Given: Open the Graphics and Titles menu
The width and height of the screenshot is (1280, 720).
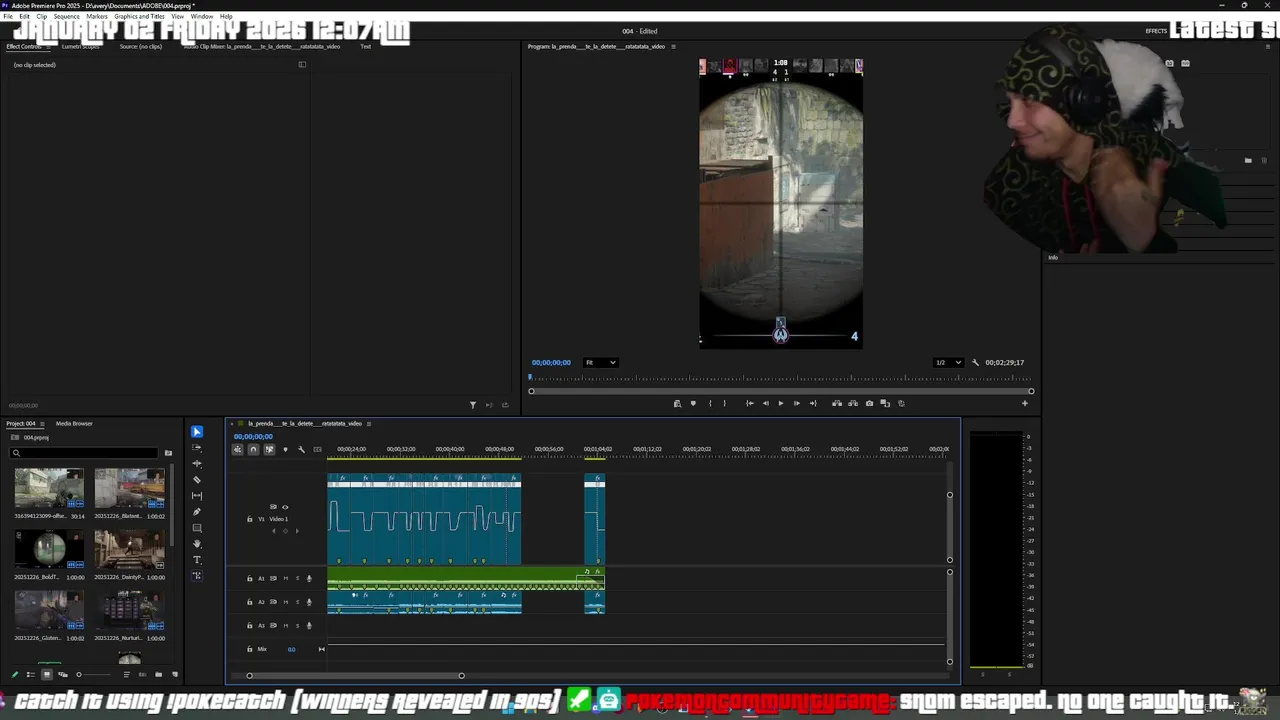Looking at the screenshot, I should 139,17.
